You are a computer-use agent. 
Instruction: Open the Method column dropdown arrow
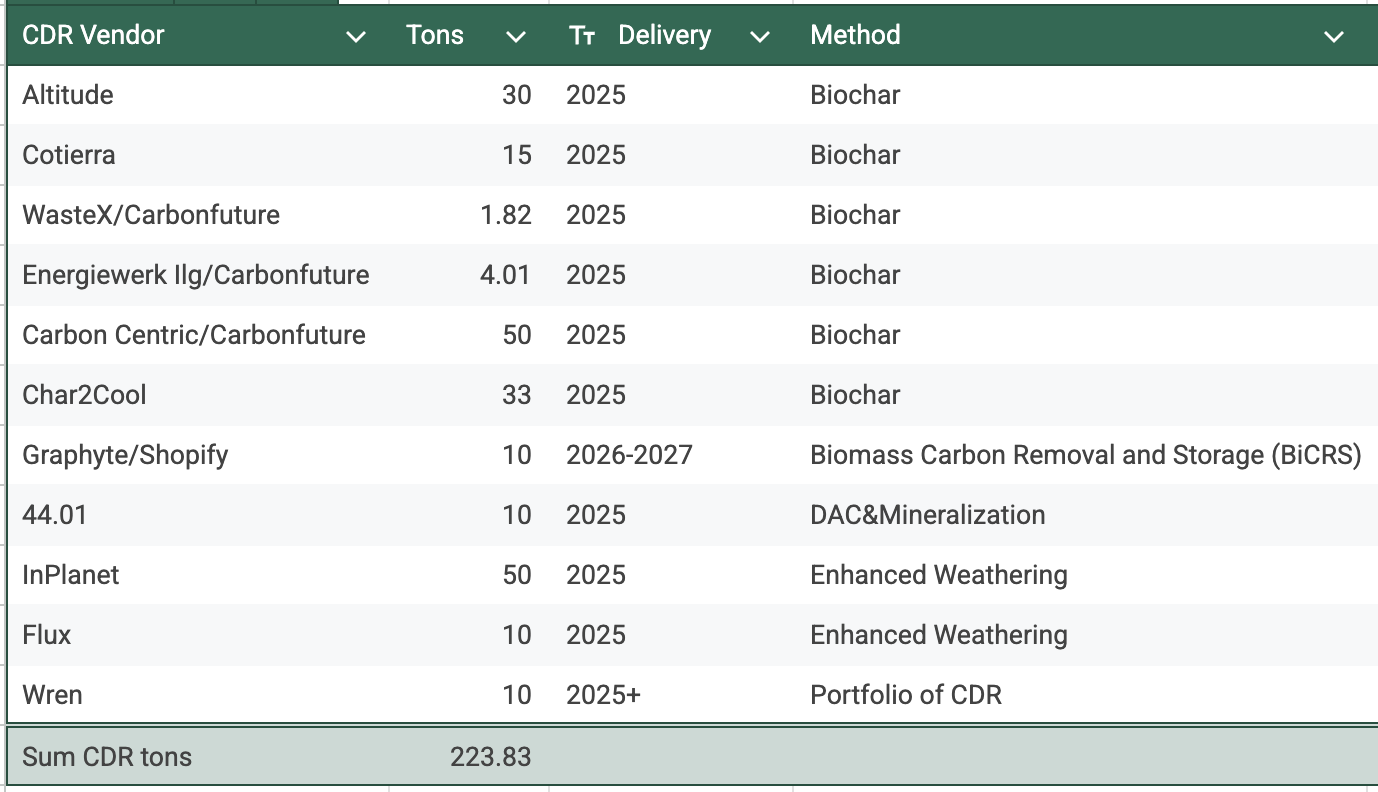coord(1333,37)
